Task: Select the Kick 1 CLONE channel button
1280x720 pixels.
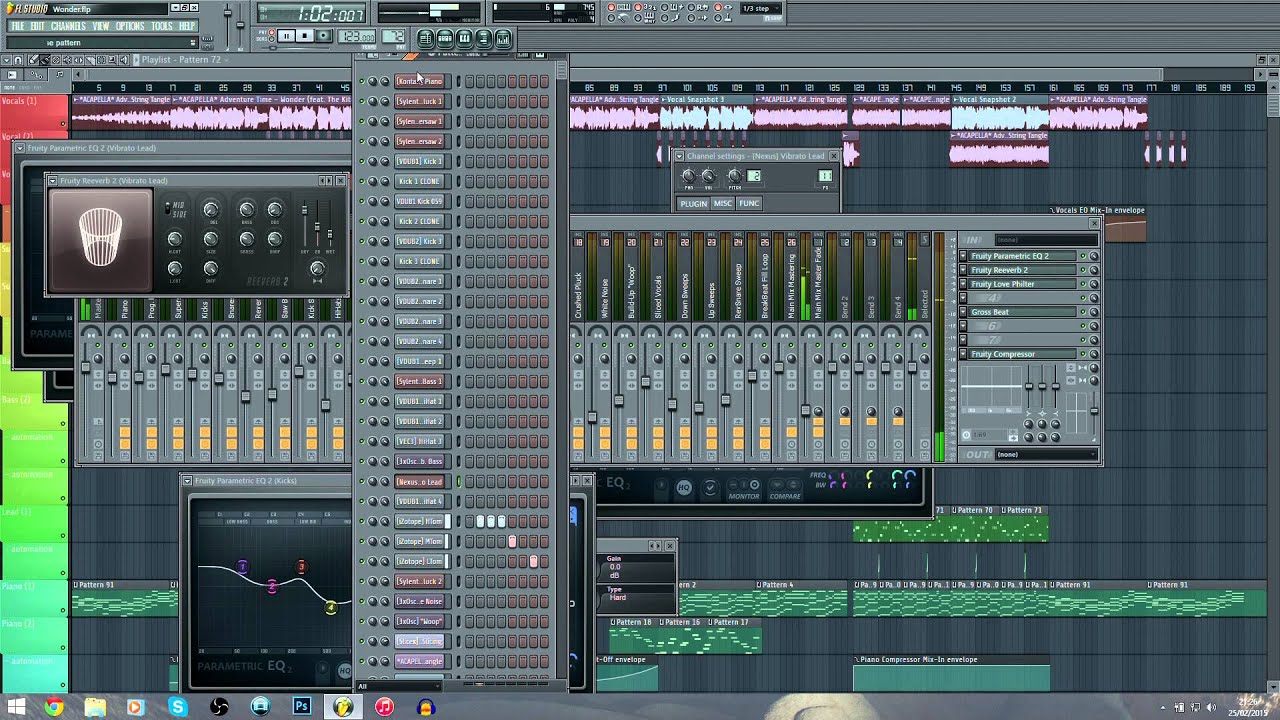Action: pos(419,181)
